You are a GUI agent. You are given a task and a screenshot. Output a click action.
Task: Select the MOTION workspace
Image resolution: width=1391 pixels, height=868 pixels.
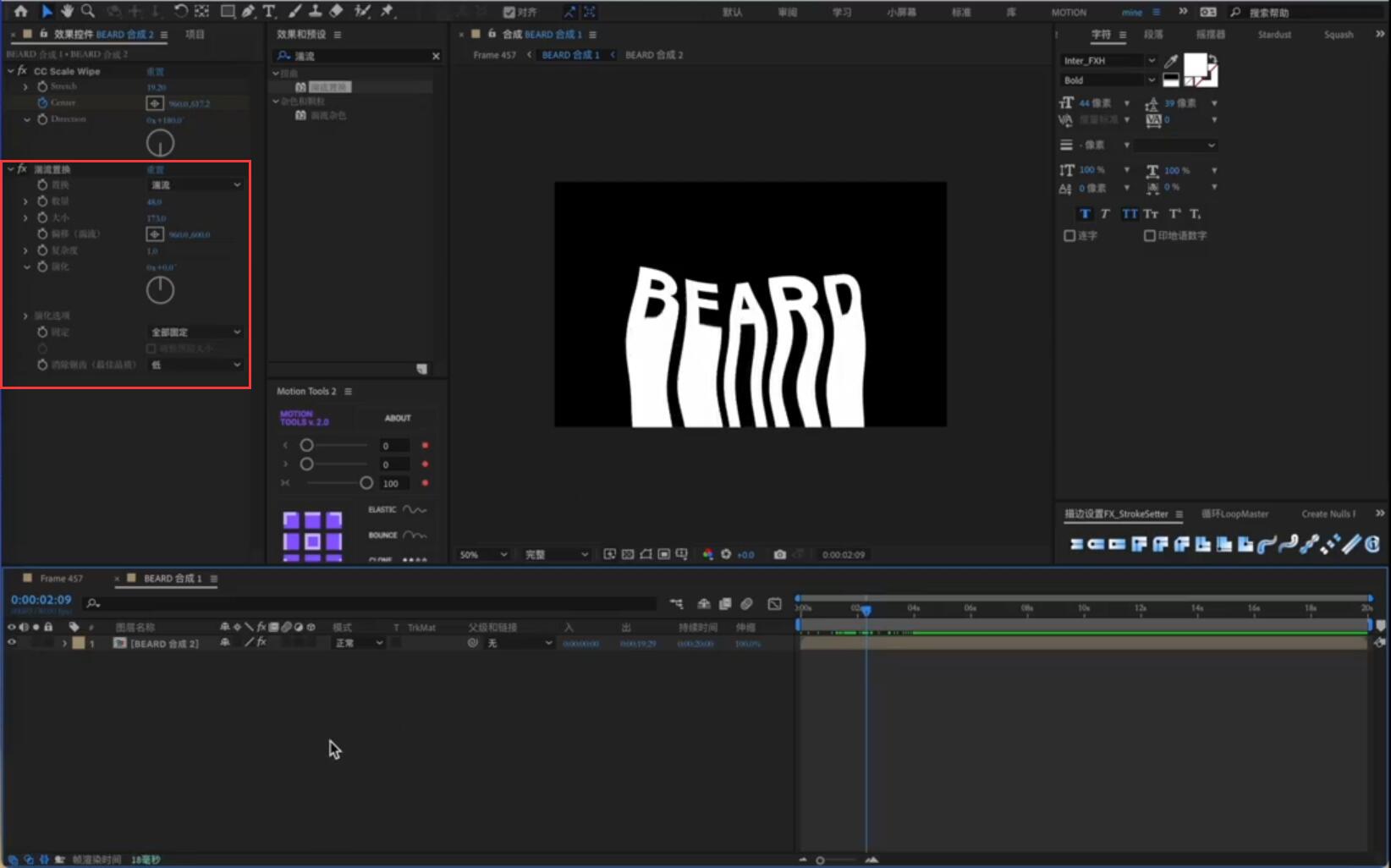click(1069, 13)
